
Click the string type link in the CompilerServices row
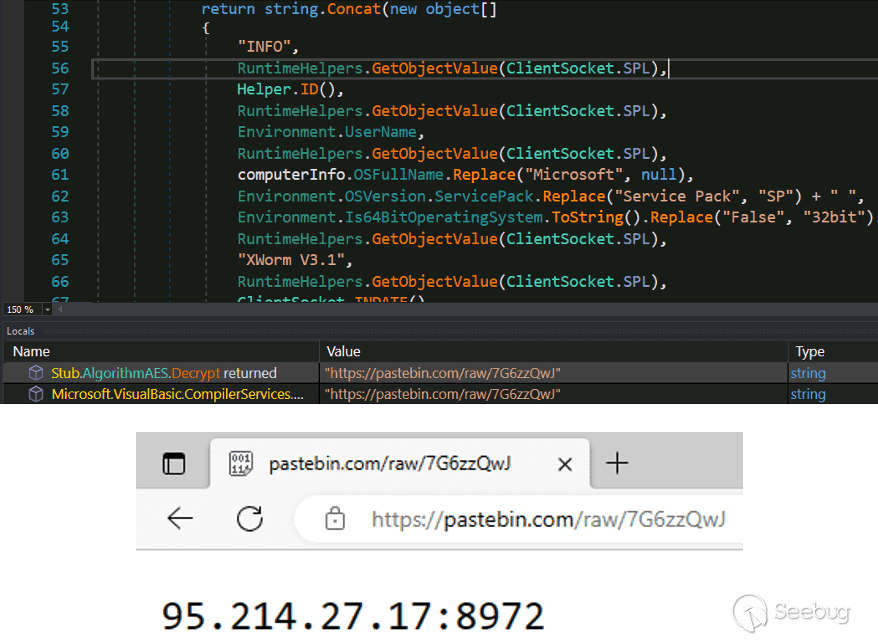[808, 395]
